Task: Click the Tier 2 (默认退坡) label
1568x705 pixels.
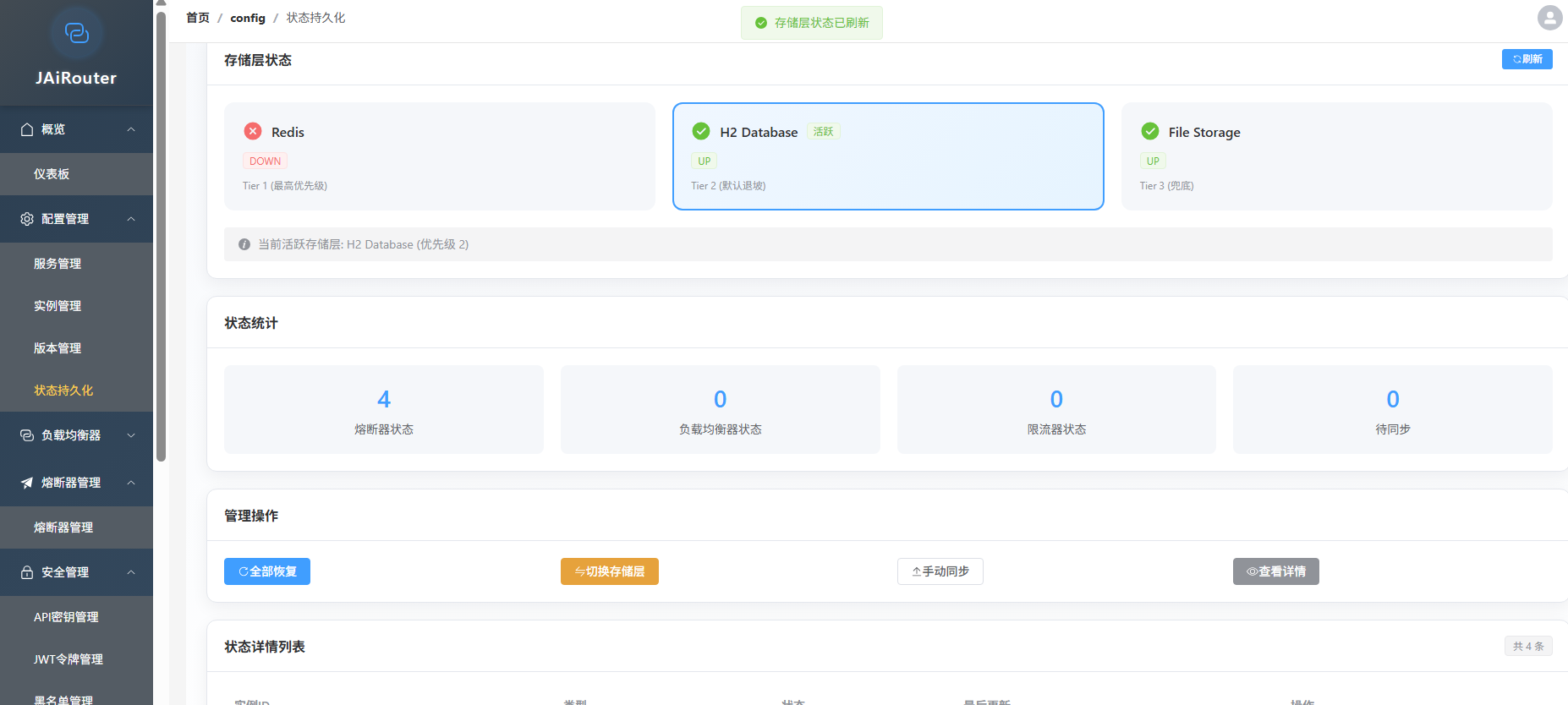Action: [x=728, y=186]
